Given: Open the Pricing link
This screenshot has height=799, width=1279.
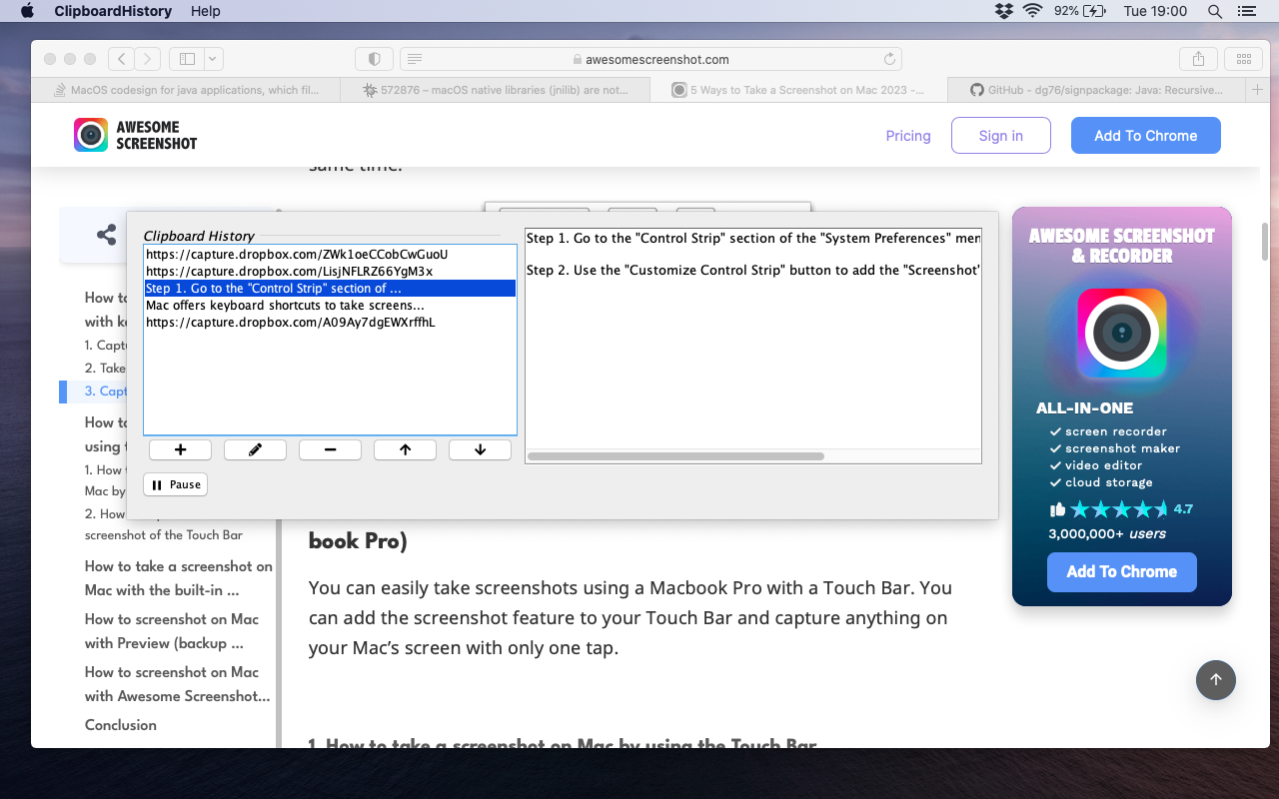Looking at the screenshot, I should click(x=908, y=136).
